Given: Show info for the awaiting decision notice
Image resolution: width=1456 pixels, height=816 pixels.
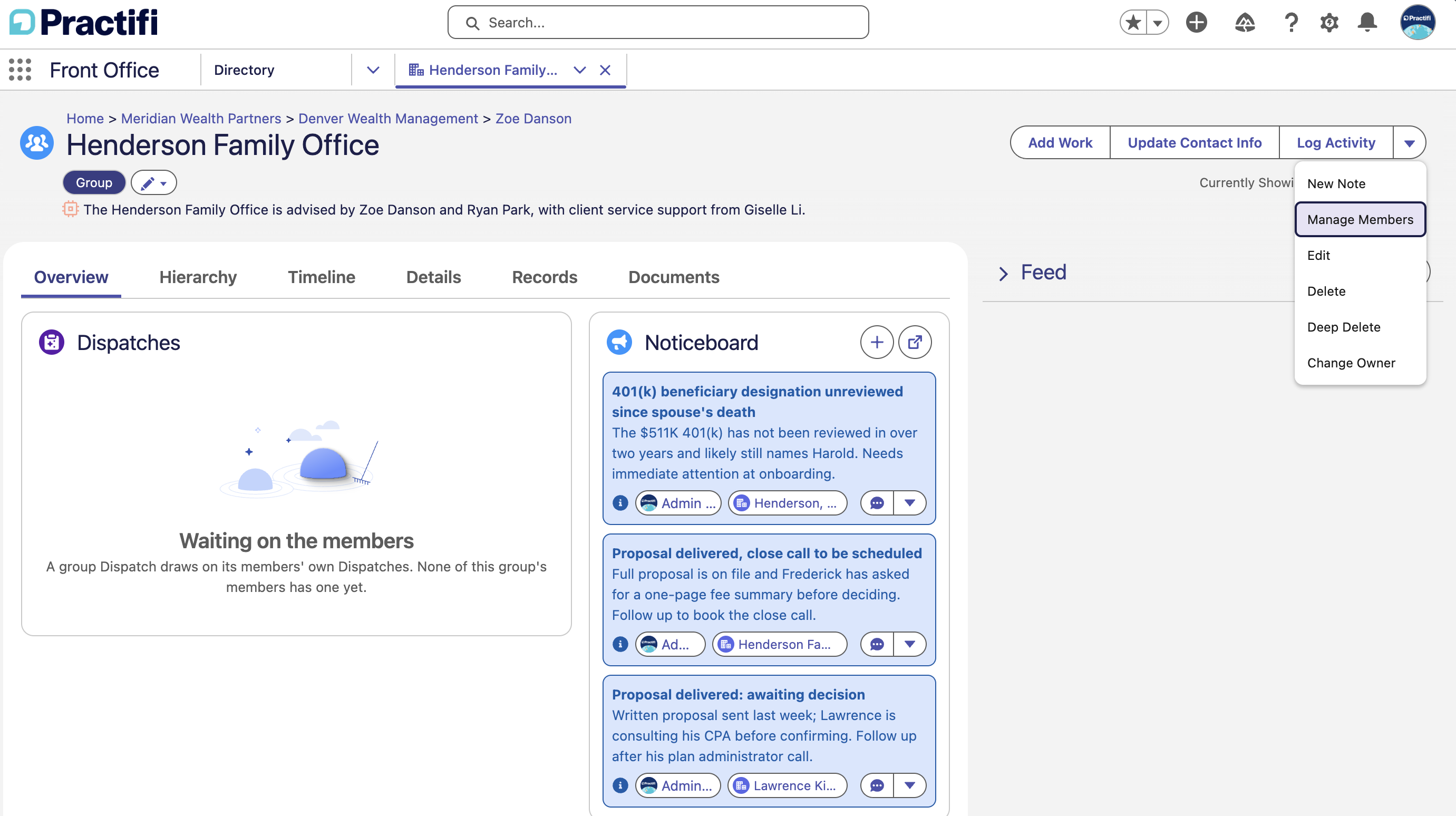Looking at the screenshot, I should 620,785.
